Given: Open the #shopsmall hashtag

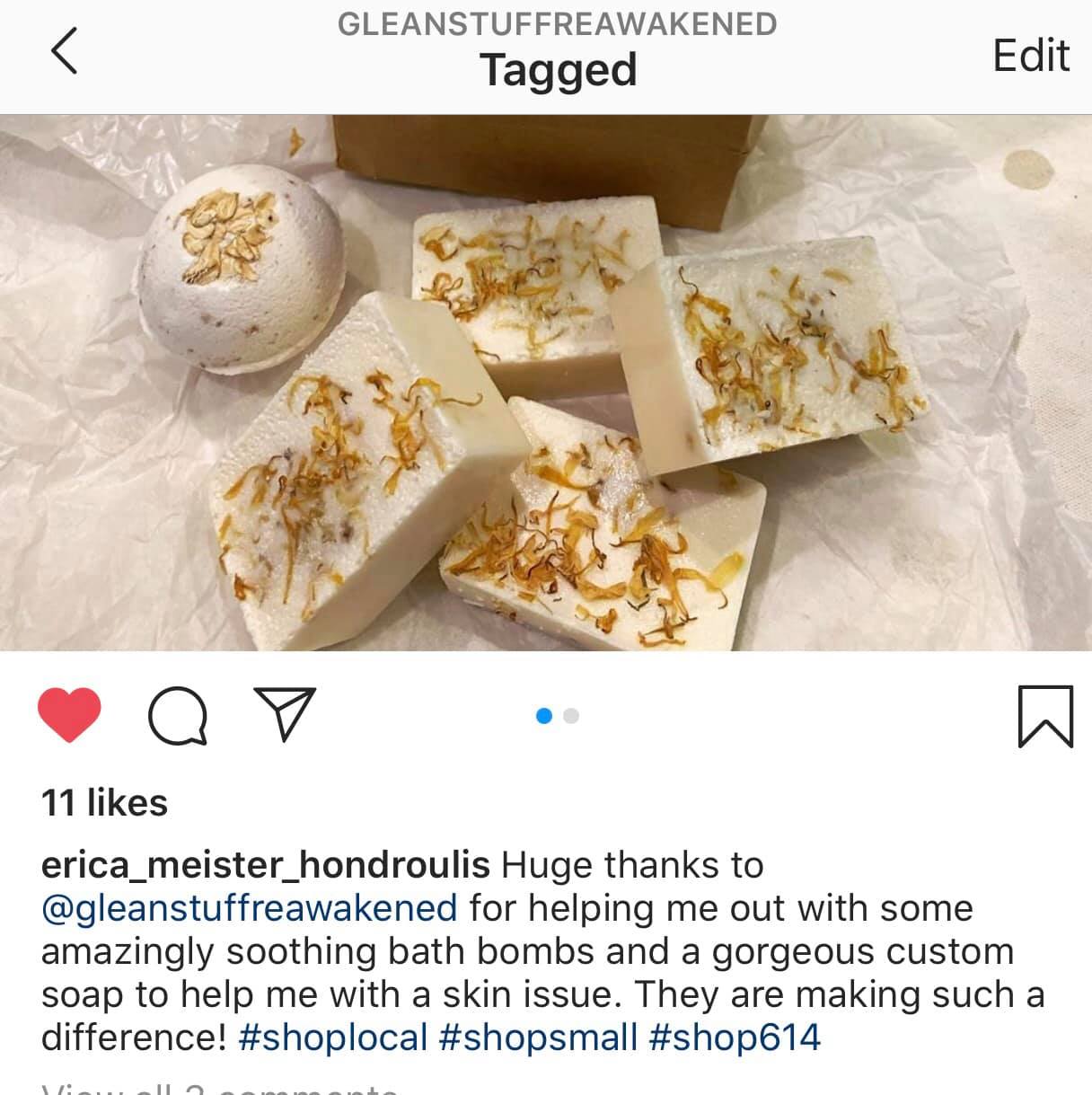Looking at the screenshot, I should click(x=538, y=1038).
